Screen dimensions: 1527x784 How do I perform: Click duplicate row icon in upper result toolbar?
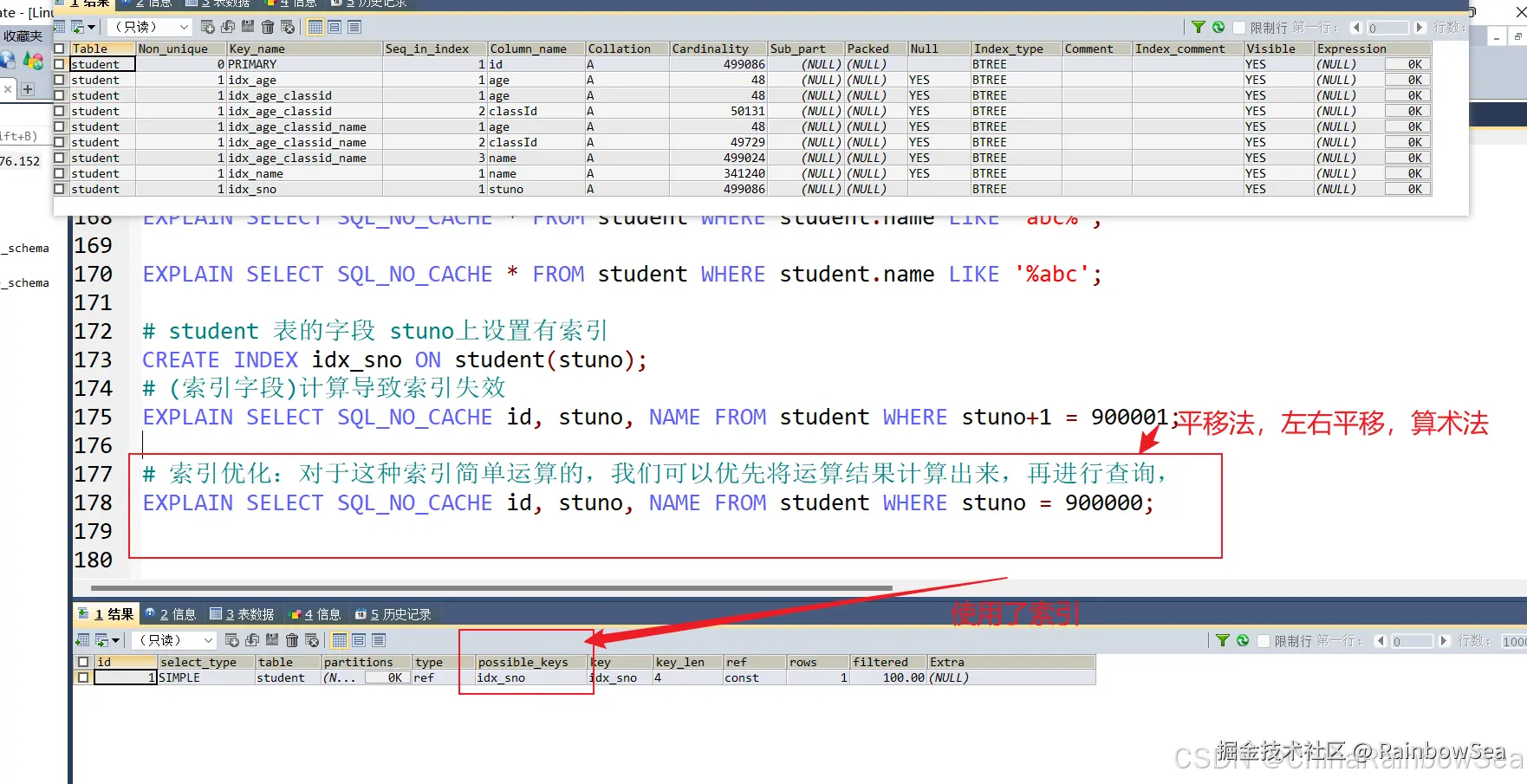(228, 27)
